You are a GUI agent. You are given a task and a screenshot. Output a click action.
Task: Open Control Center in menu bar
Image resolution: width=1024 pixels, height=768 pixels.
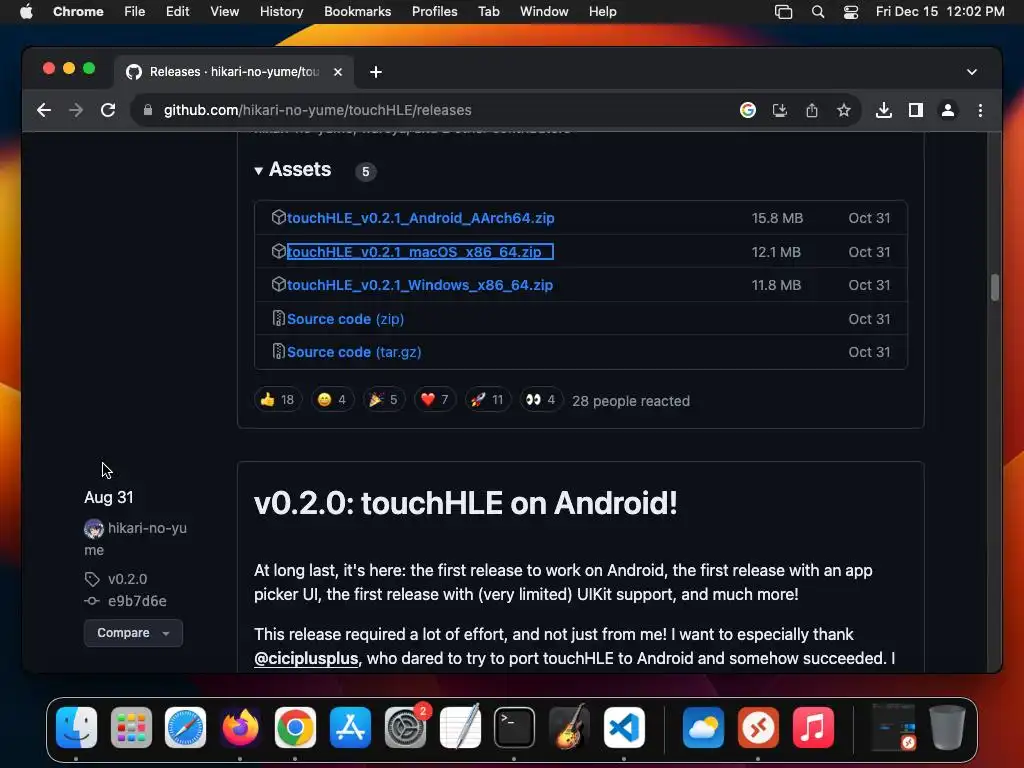tap(851, 12)
